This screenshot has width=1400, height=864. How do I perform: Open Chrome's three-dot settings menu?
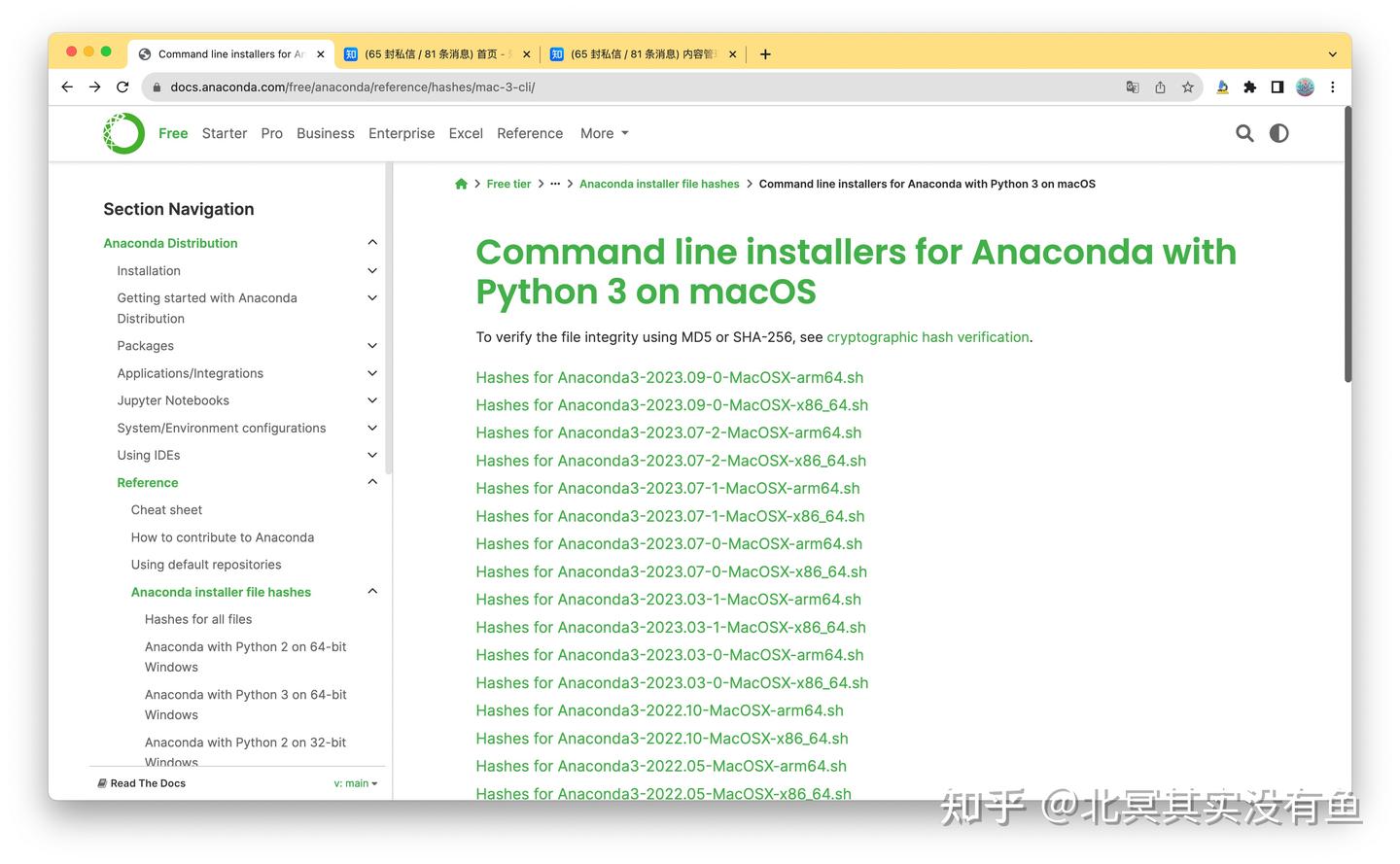(1333, 86)
